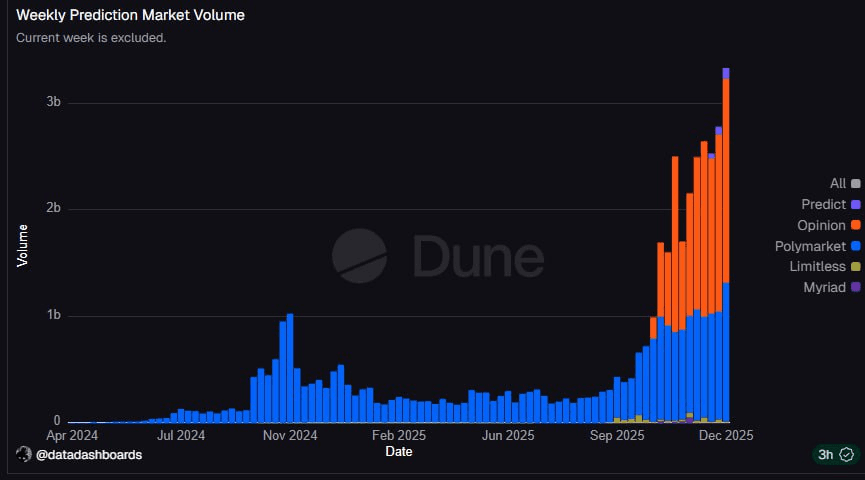
Task: Click the 3h refresh time text
Action: 826,455
